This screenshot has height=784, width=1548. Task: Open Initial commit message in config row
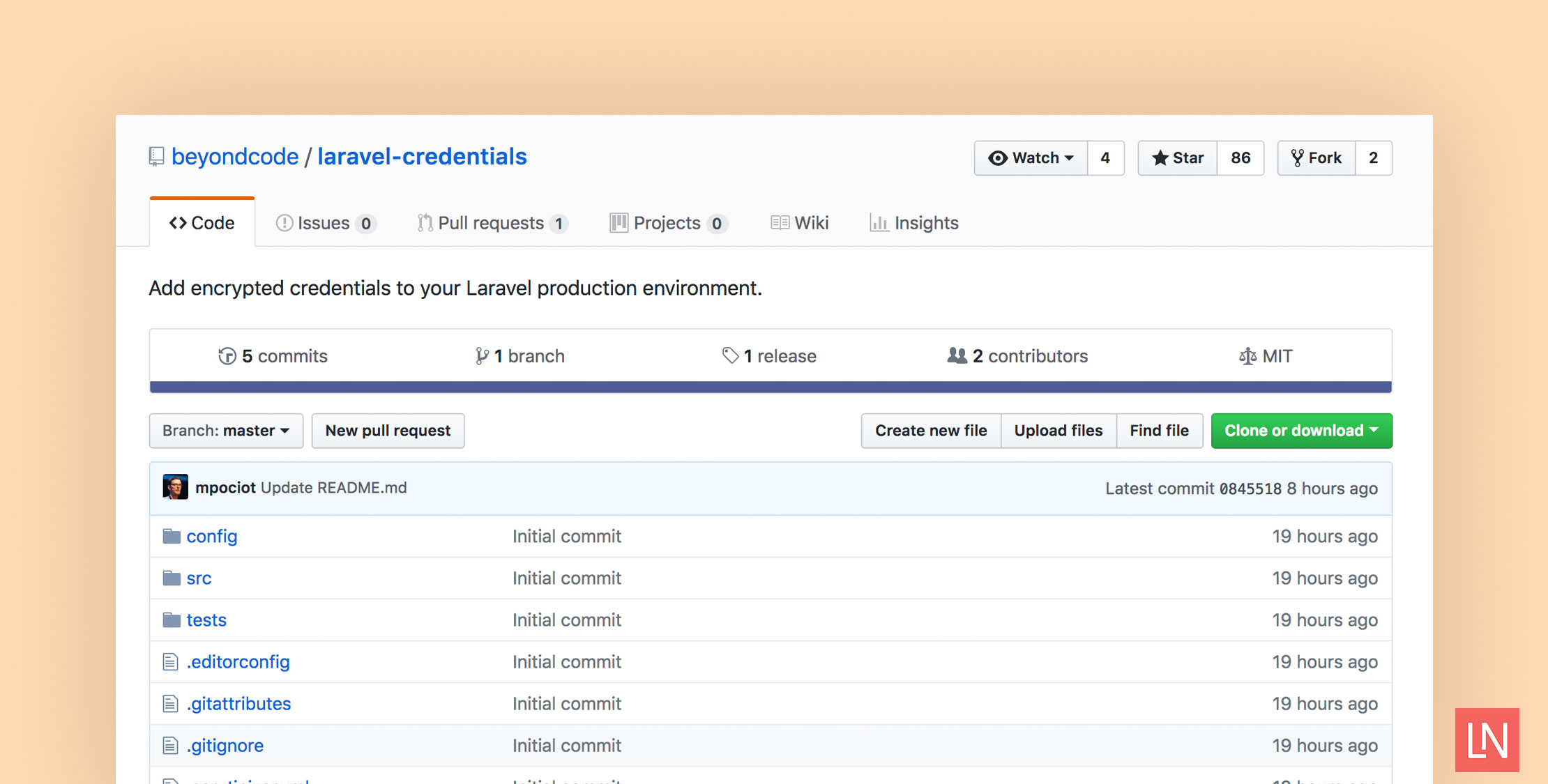pos(567,536)
